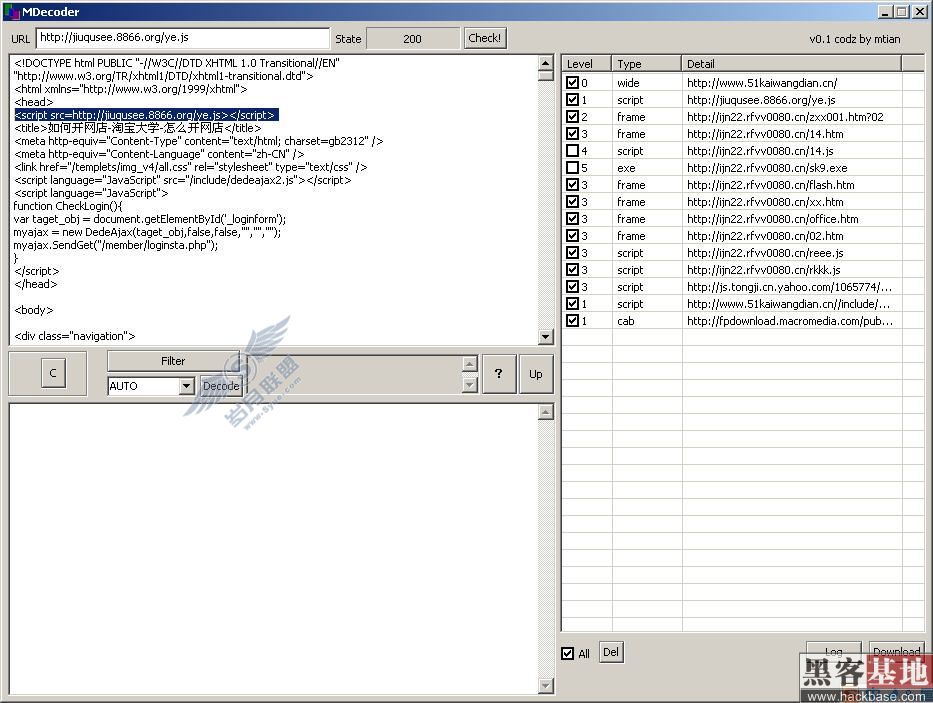The height and width of the screenshot is (703, 933).
Task: Select the http://www.51kaiwangdian.cn/ detail
Action: pyautogui.click(x=762, y=83)
